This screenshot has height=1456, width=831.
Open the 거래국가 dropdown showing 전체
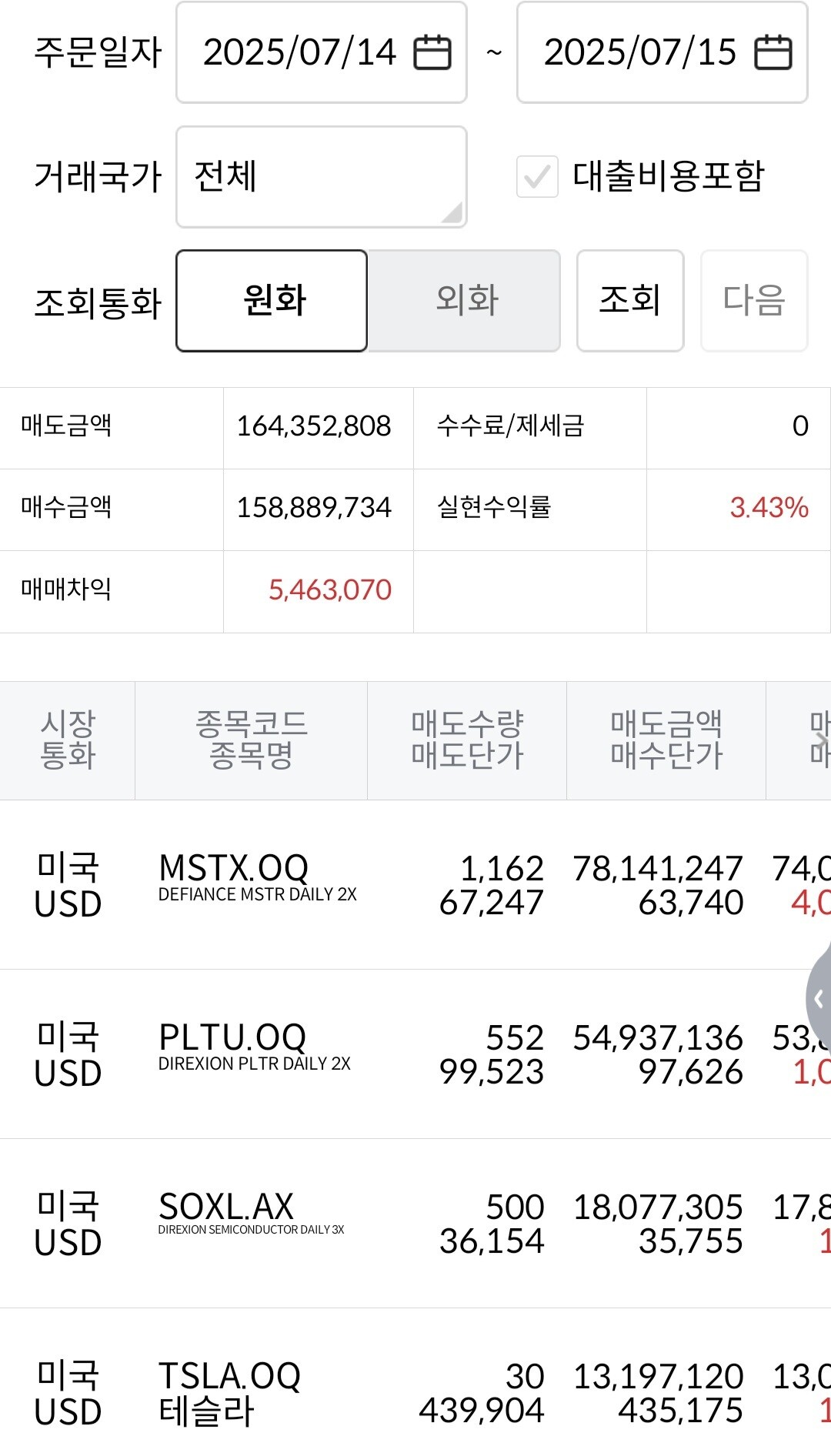tap(321, 177)
